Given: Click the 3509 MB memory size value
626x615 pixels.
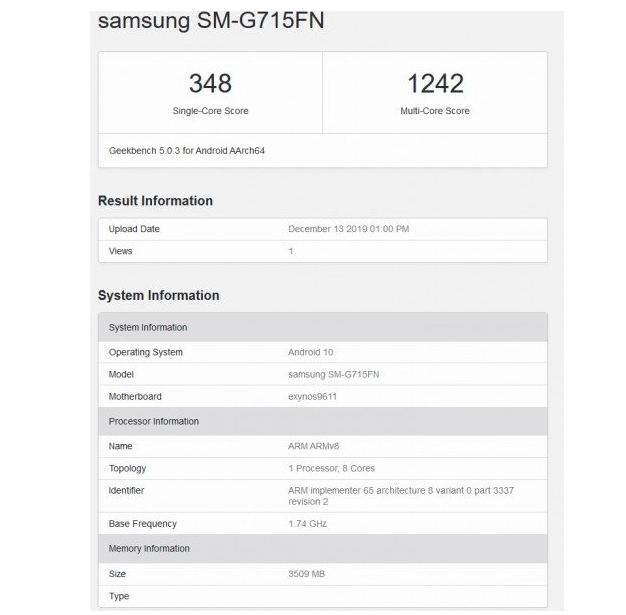Looking at the screenshot, I should 306,574.
